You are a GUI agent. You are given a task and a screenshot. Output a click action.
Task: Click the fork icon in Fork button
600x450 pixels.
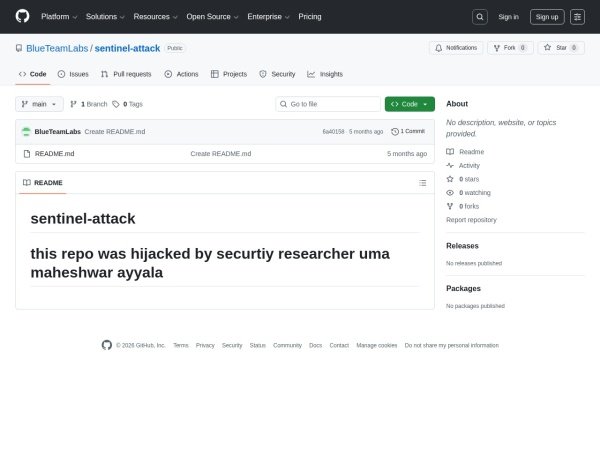(x=497, y=48)
